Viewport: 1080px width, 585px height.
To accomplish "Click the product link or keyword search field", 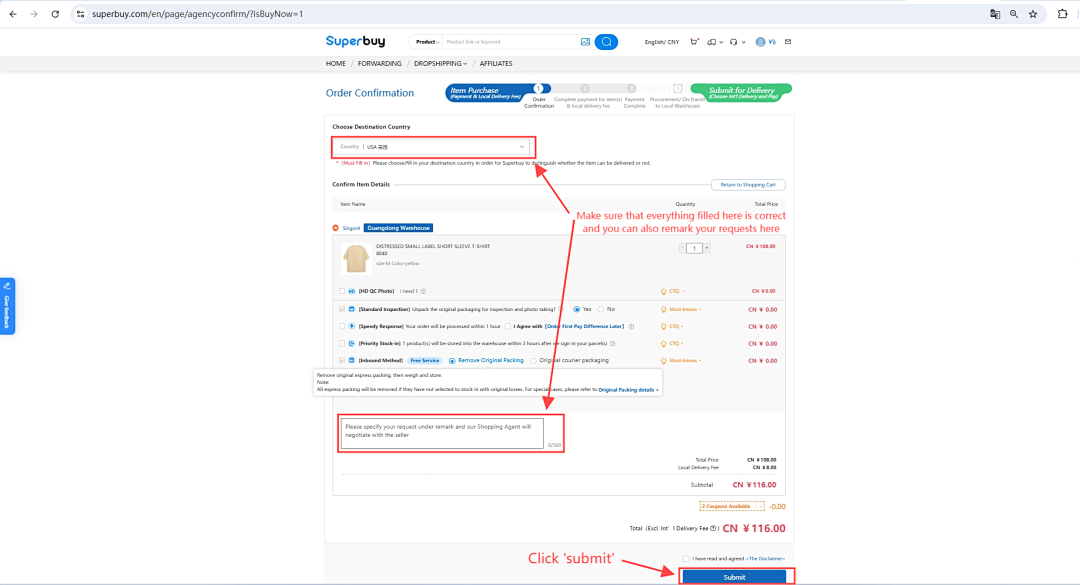I will [511, 42].
